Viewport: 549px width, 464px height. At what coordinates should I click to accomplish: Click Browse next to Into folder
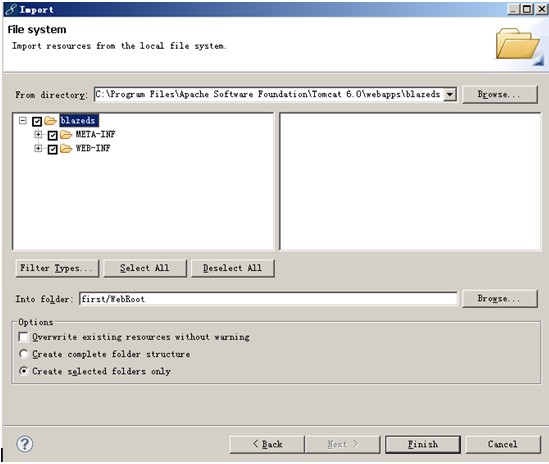pyautogui.click(x=500, y=298)
